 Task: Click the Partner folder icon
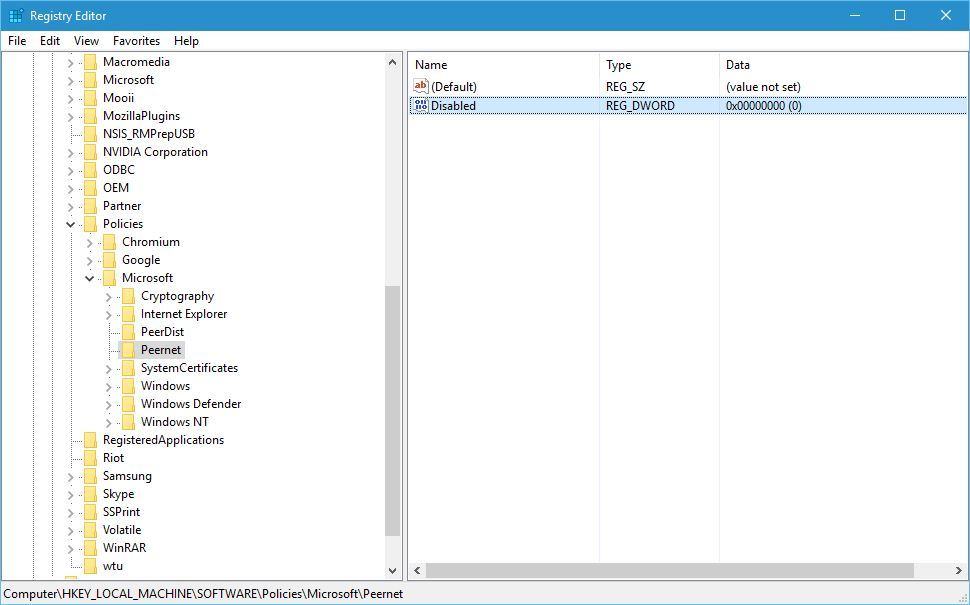(x=90, y=205)
